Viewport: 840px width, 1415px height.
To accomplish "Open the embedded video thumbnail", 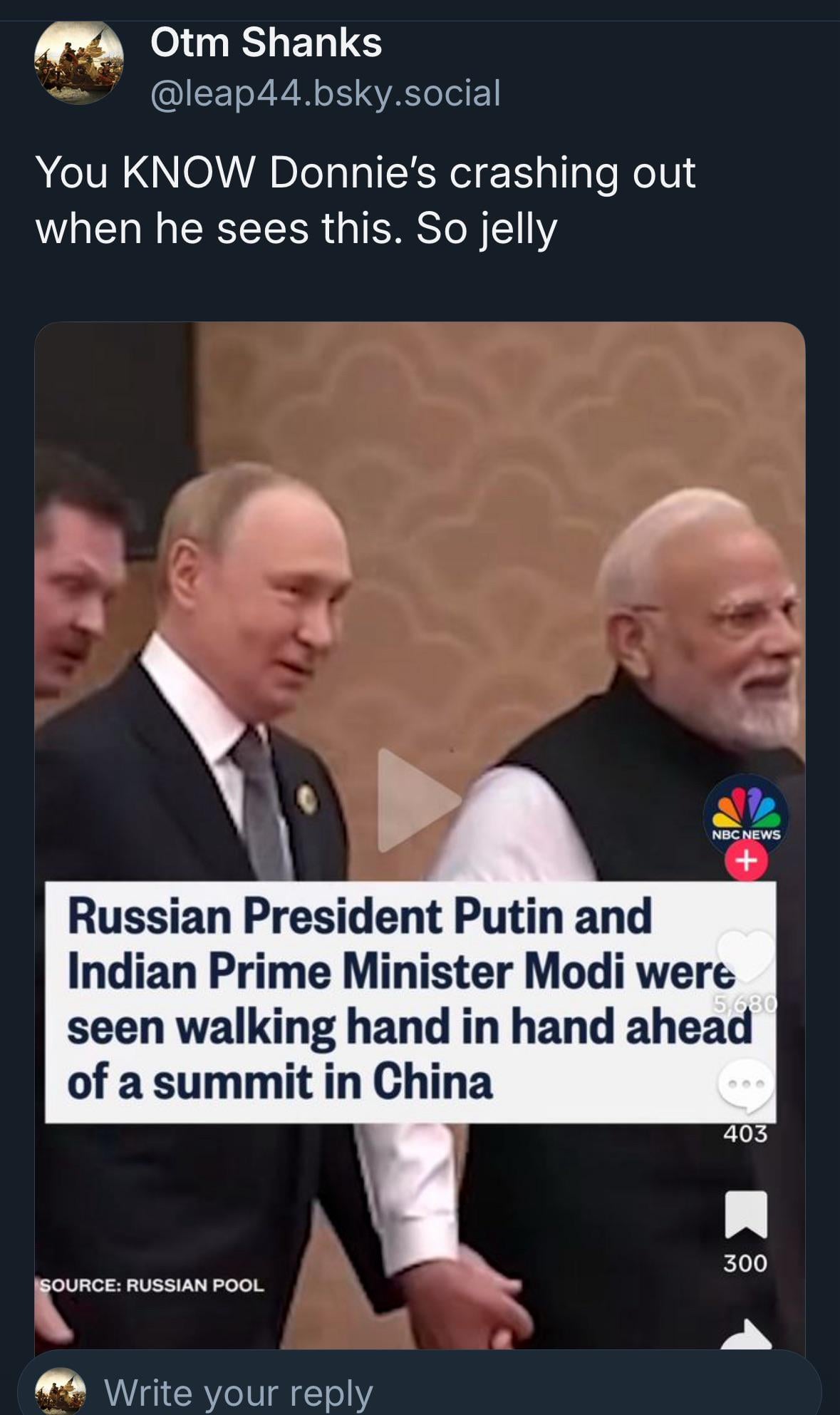I will coord(420,835).
